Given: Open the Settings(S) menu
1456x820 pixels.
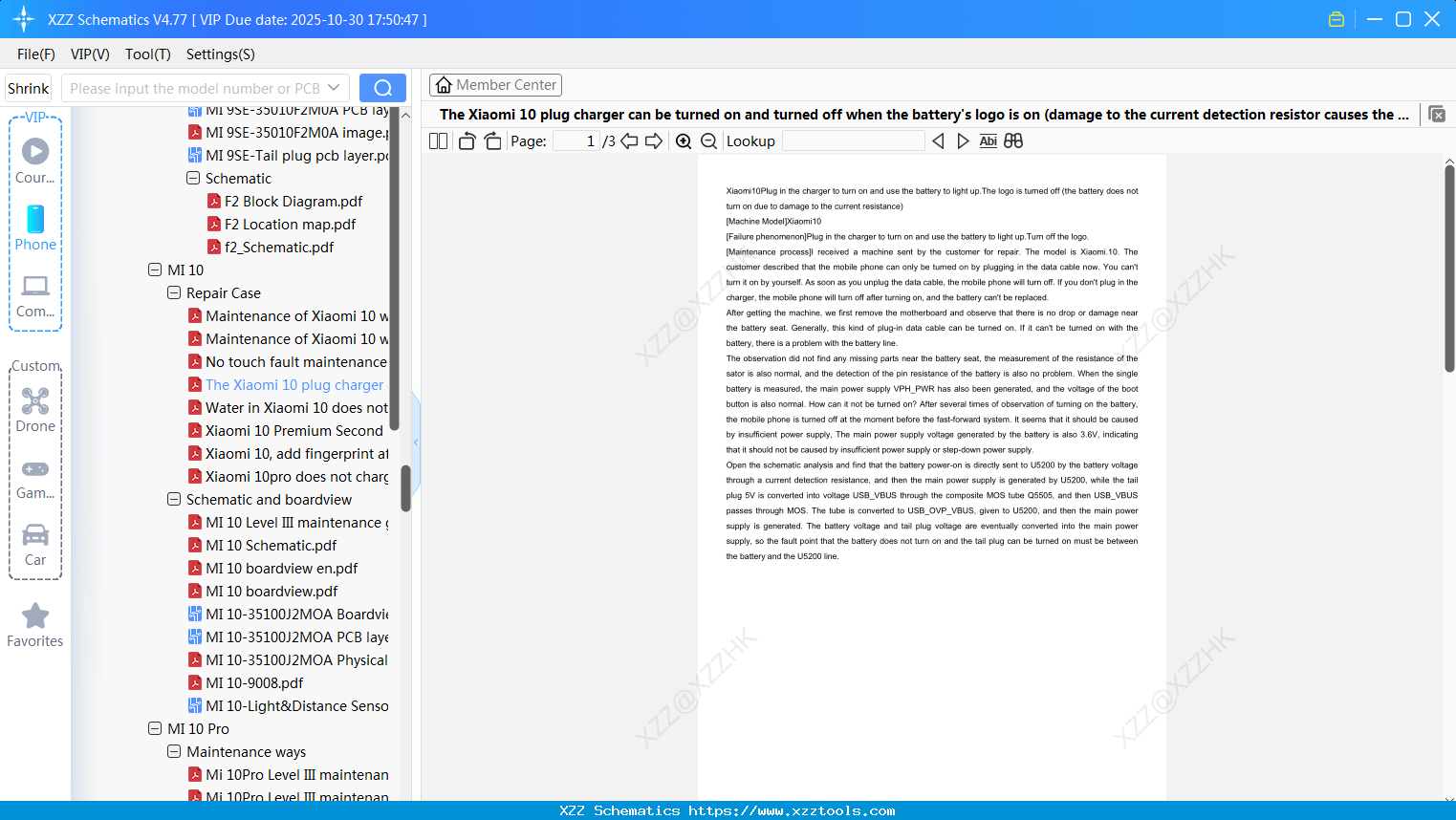Looking at the screenshot, I should (221, 54).
